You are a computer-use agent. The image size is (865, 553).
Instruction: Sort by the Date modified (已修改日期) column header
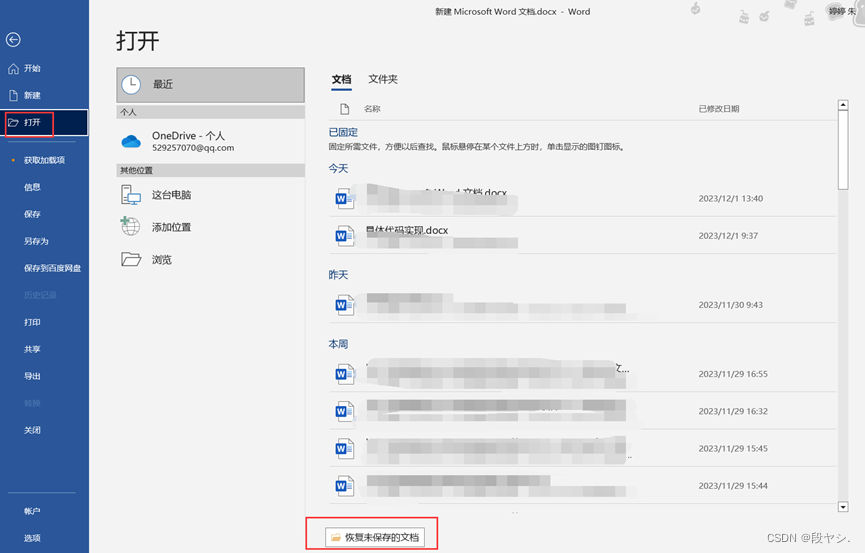(x=719, y=109)
